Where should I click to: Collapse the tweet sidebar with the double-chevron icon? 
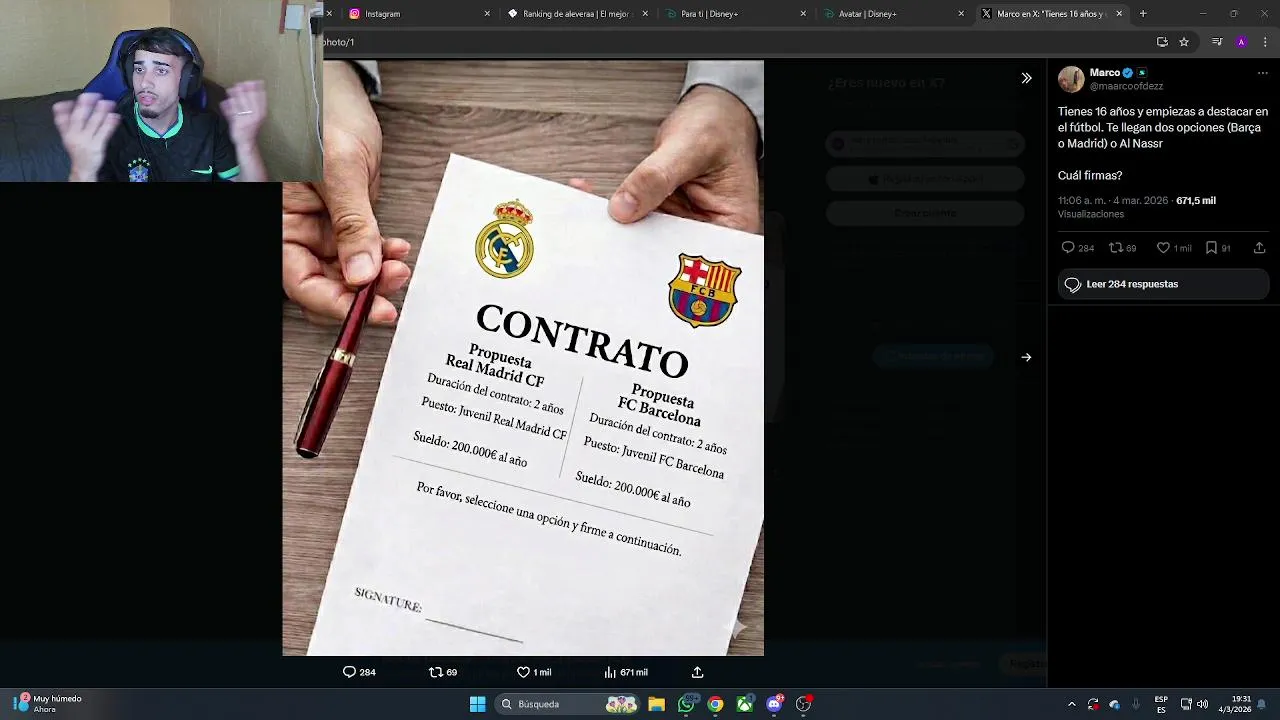(x=1026, y=78)
